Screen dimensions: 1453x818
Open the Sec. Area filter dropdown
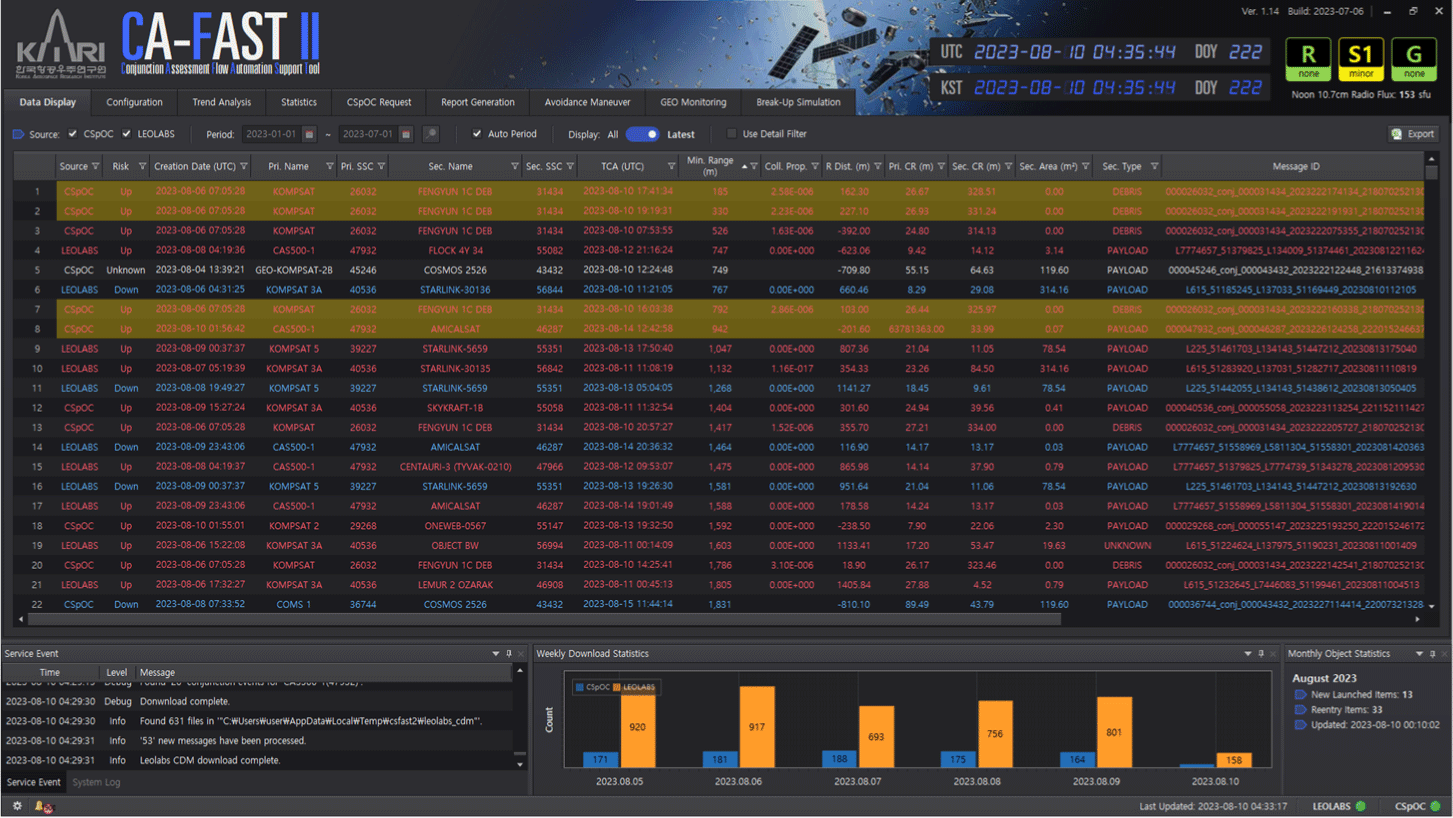[x=1085, y=167]
